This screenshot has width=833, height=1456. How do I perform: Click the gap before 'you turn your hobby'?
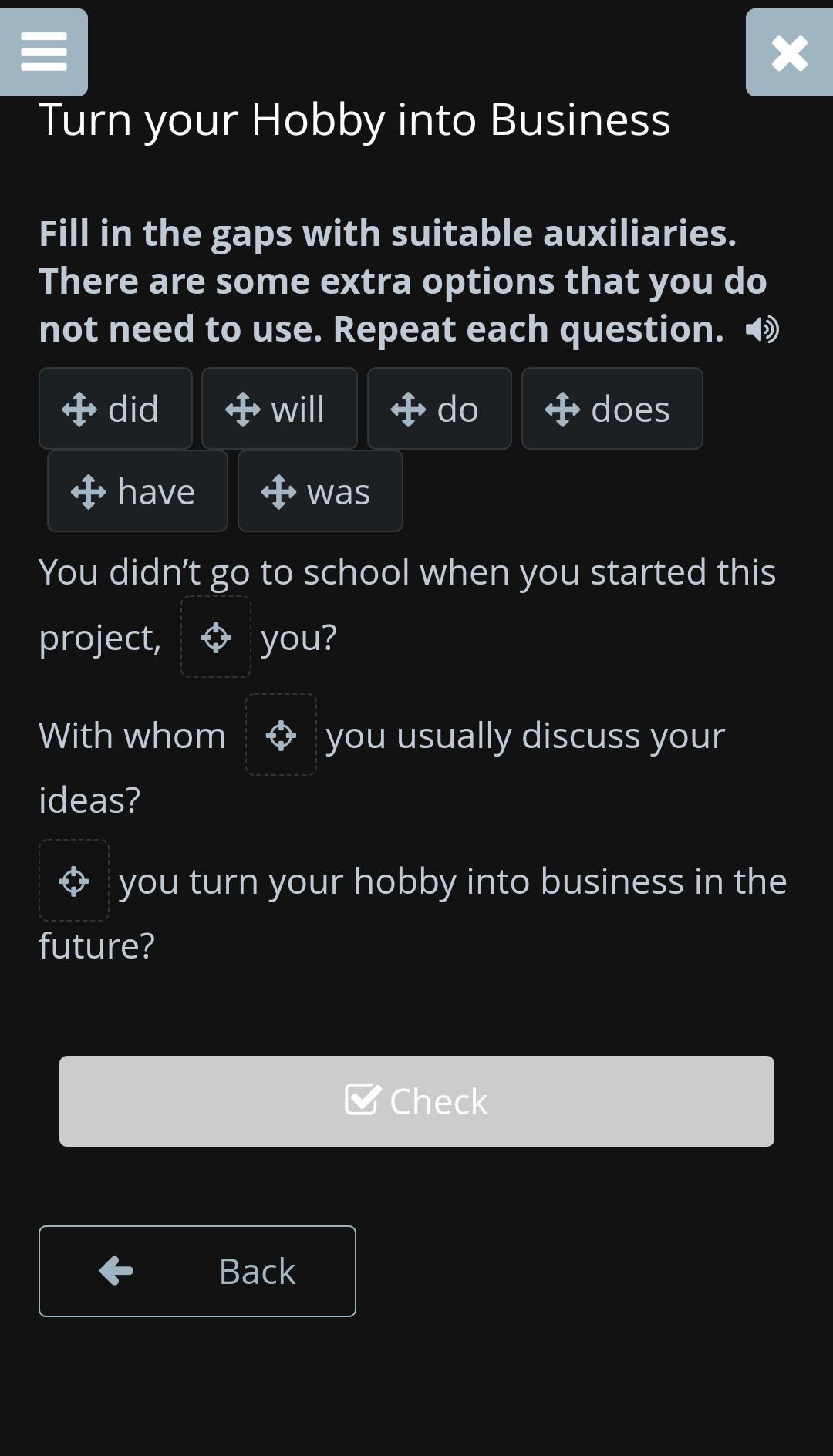point(74,881)
